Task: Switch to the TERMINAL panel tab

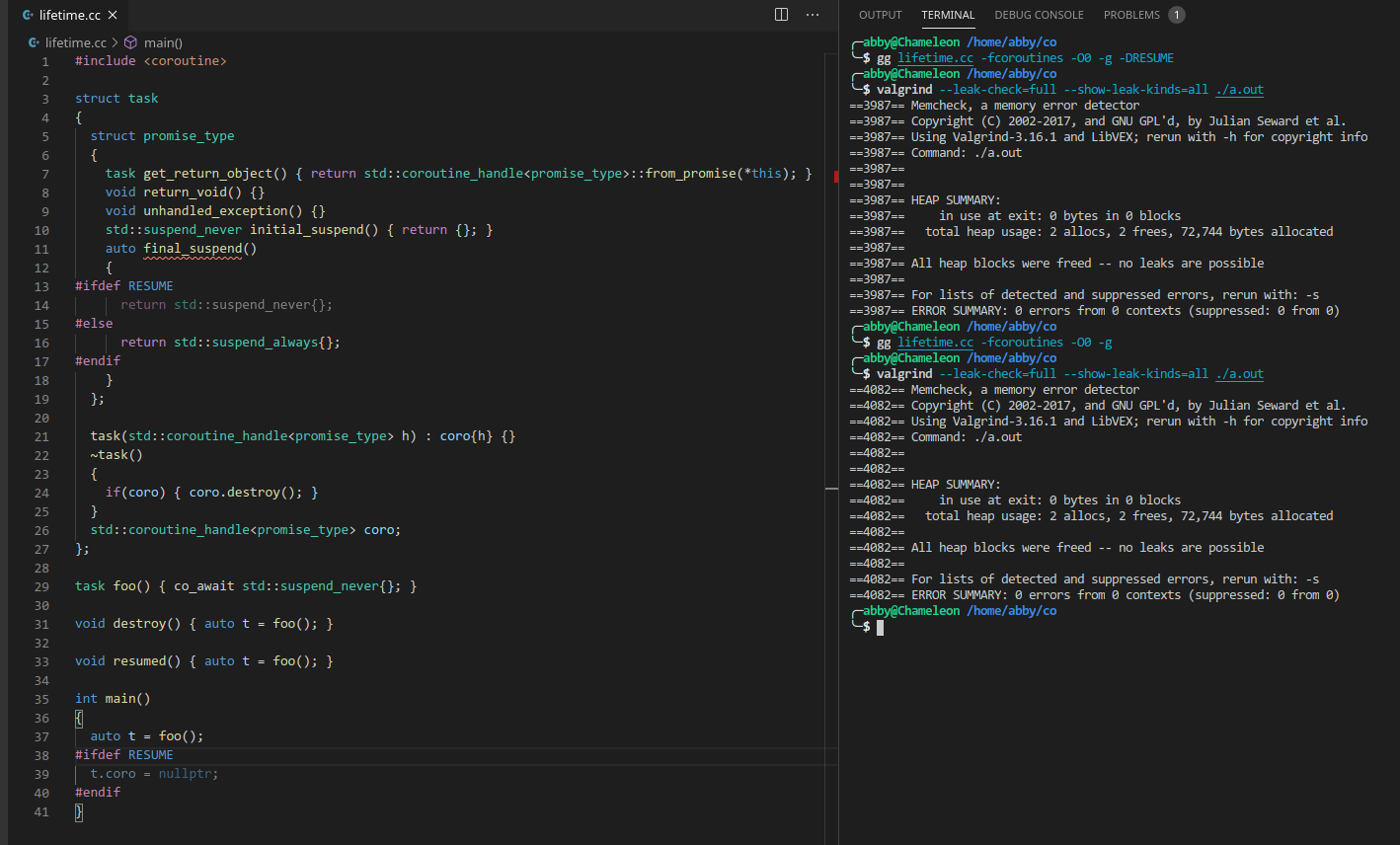Action: tap(948, 15)
